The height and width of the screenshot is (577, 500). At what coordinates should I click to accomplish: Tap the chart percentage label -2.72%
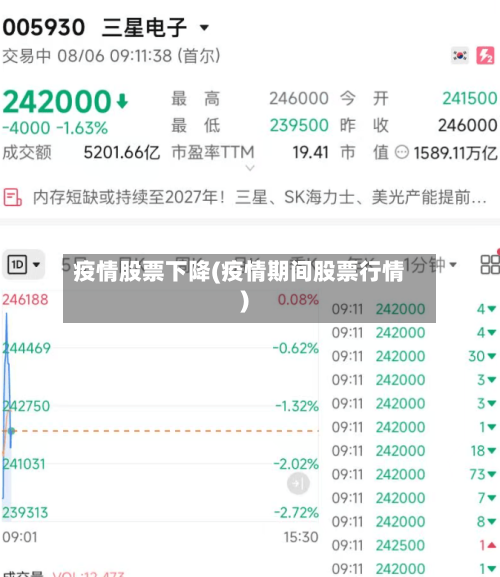[x=296, y=513]
